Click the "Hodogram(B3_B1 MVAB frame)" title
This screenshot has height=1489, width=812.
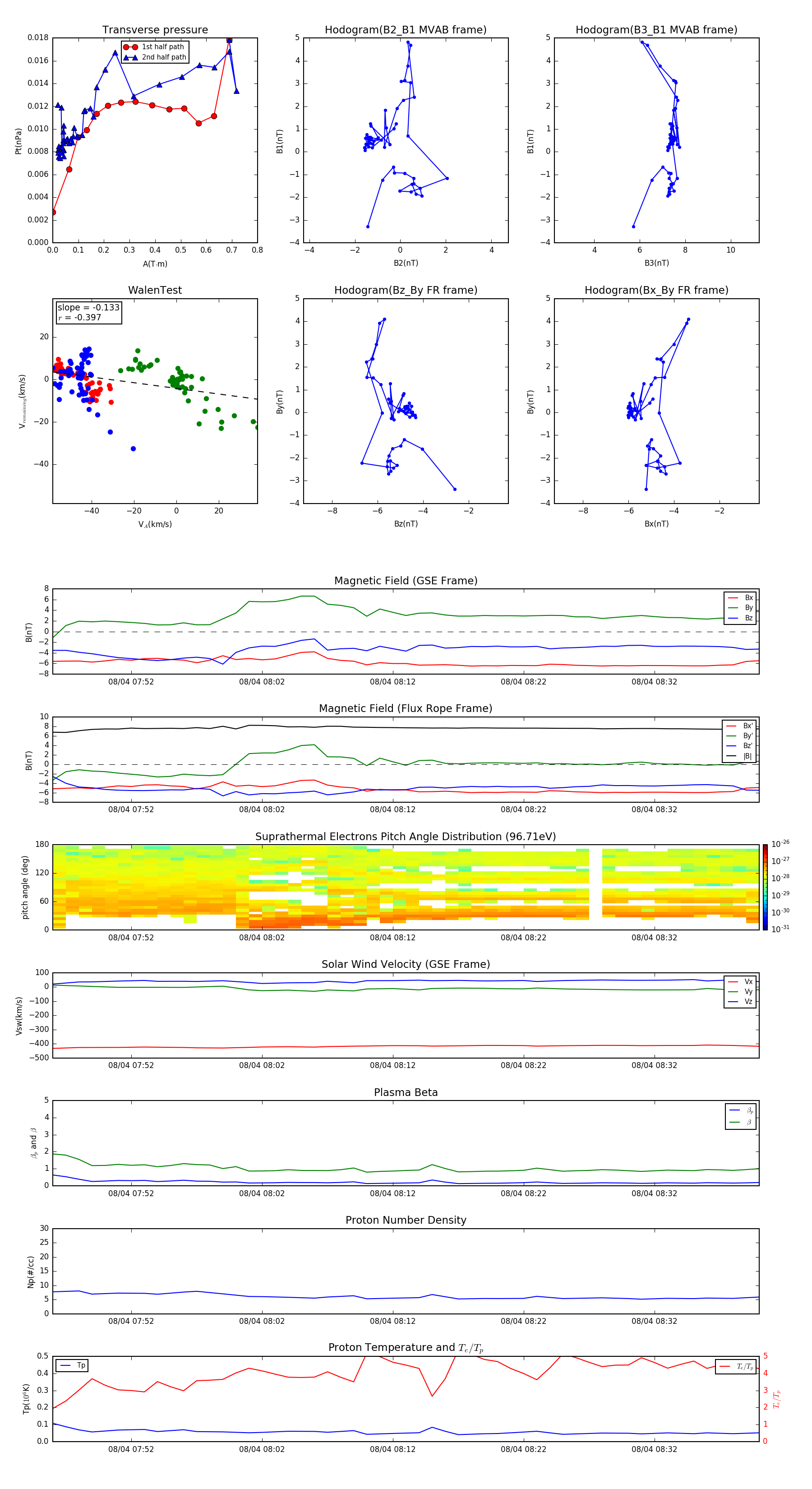pyautogui.click(x=656, y=29)
